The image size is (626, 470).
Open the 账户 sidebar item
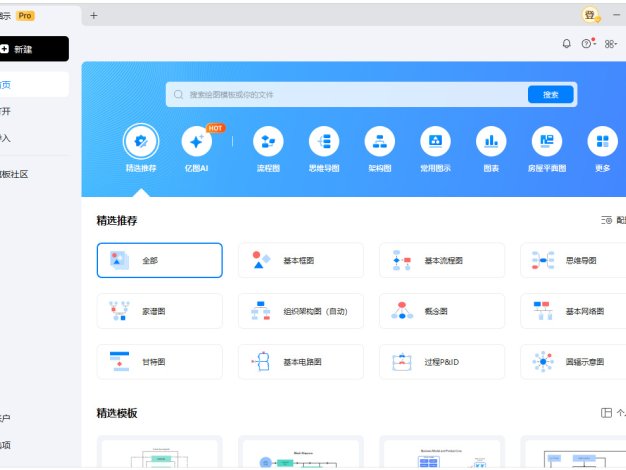pyautogui.click(x=34, y=418)
